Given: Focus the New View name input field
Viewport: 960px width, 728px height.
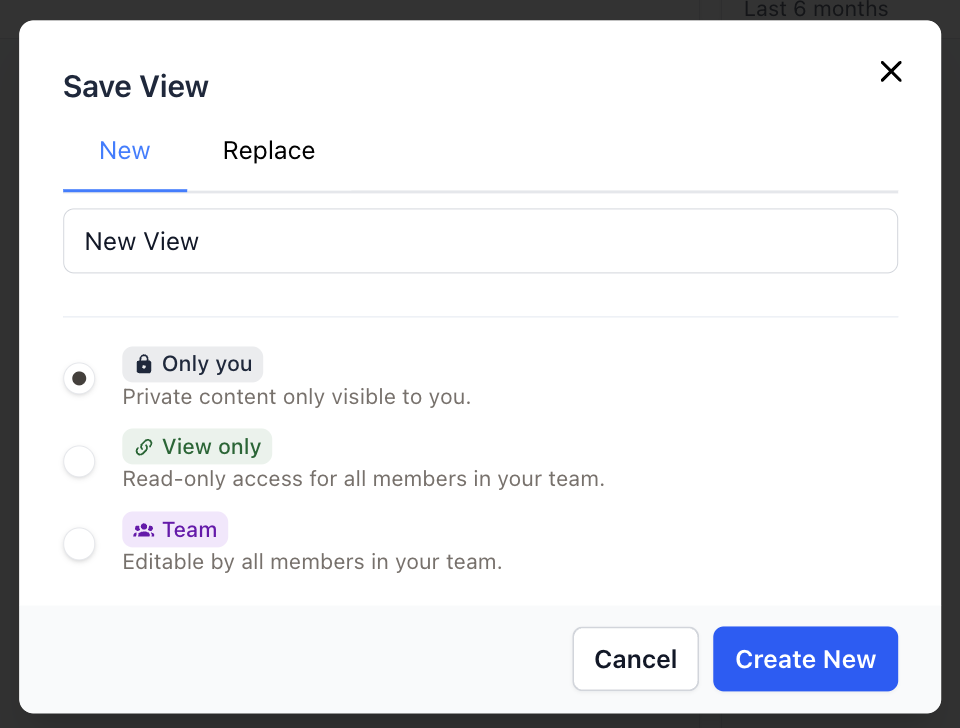Looking at the screenshot, I should (480, 241).
